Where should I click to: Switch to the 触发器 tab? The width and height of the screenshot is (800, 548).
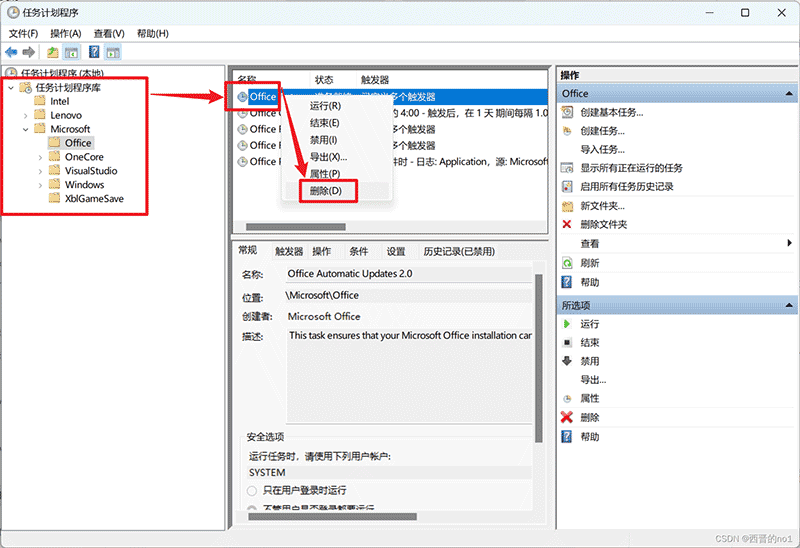(289, 252)
